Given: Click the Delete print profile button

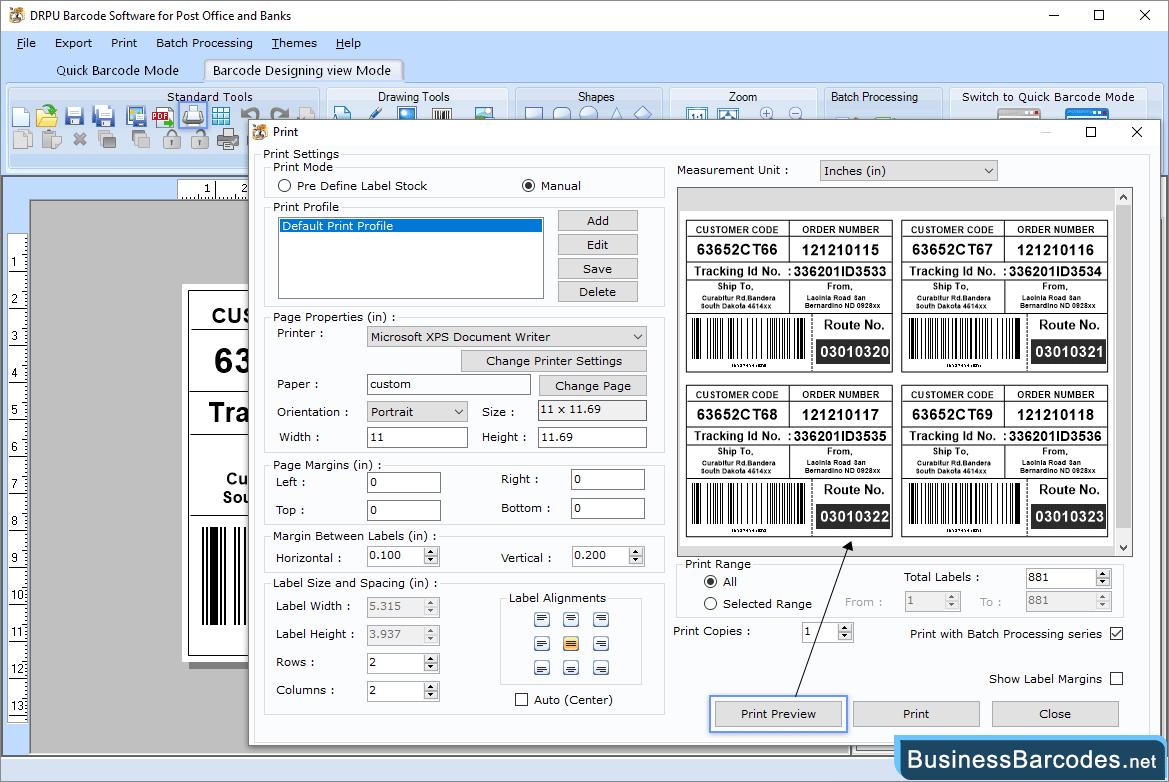Looking at the screenshot, I should coord(598,292).
